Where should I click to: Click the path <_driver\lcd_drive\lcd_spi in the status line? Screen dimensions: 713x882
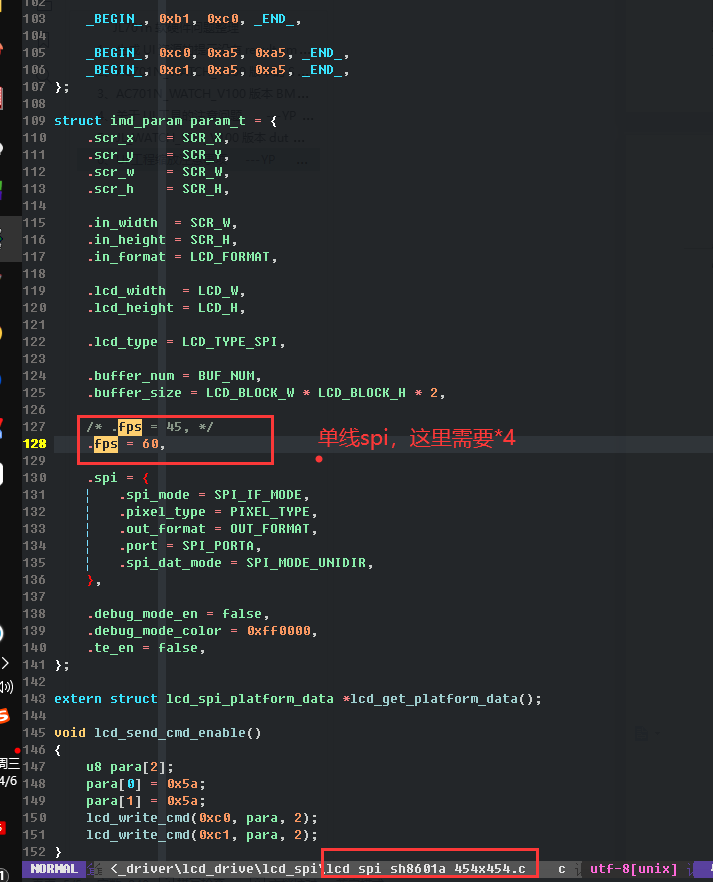click(x=214, y=868)
